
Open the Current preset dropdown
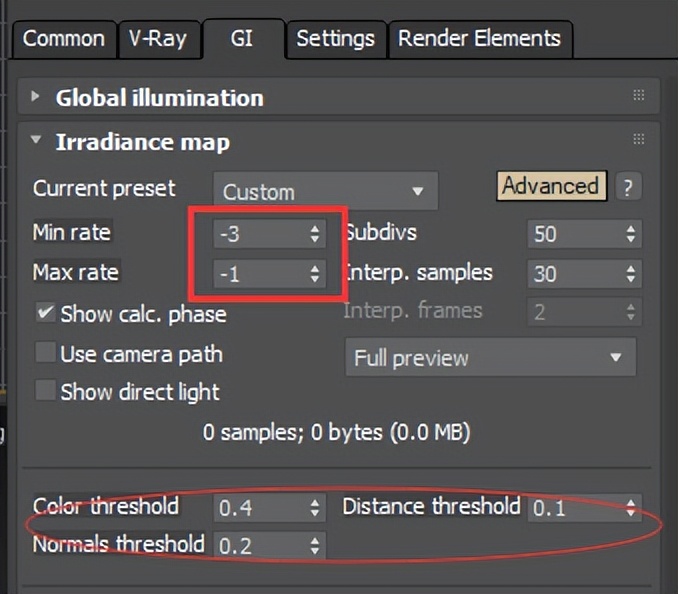coord(325,191)
